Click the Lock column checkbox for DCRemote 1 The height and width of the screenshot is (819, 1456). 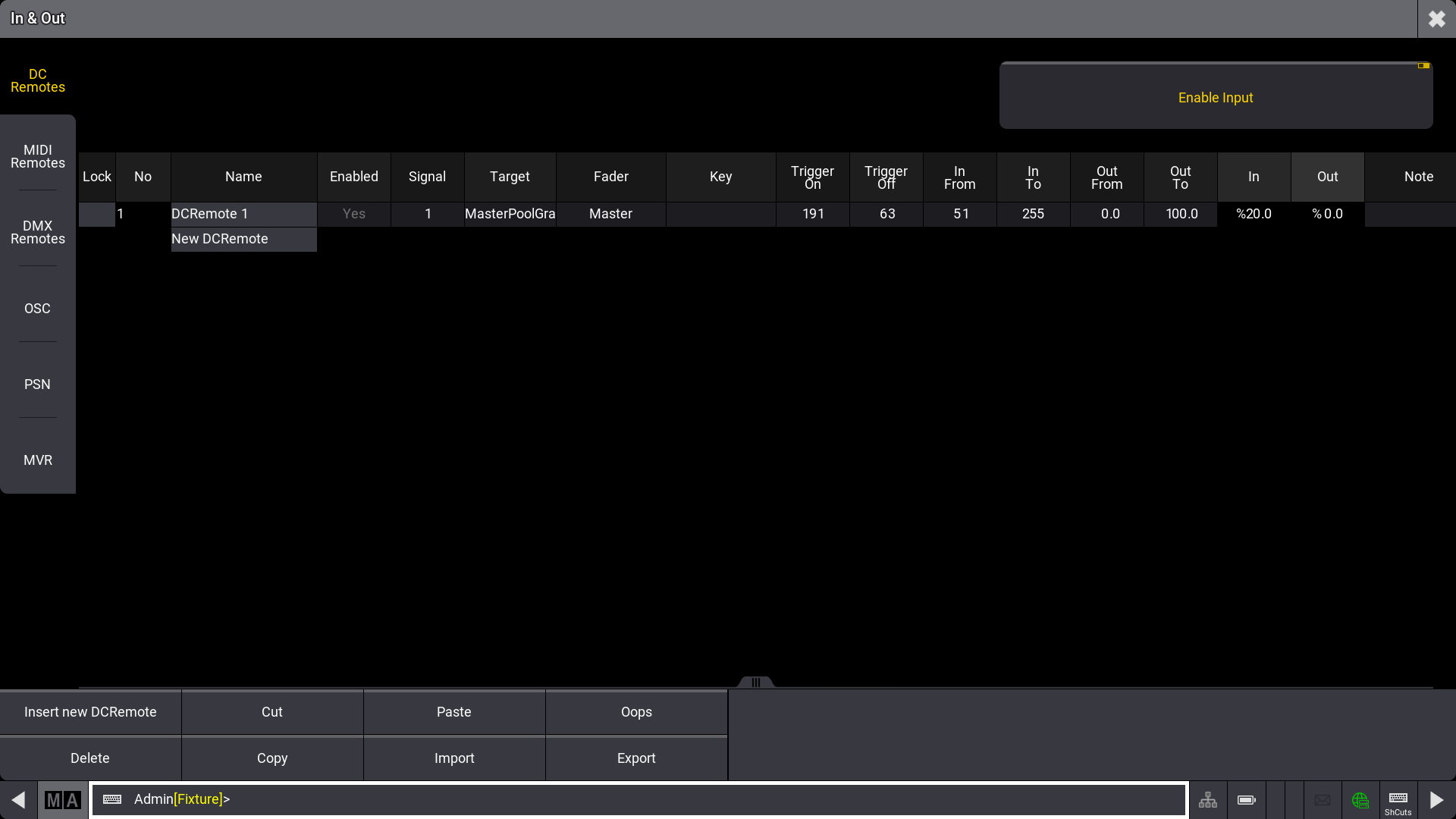click(x=96, y=213)
